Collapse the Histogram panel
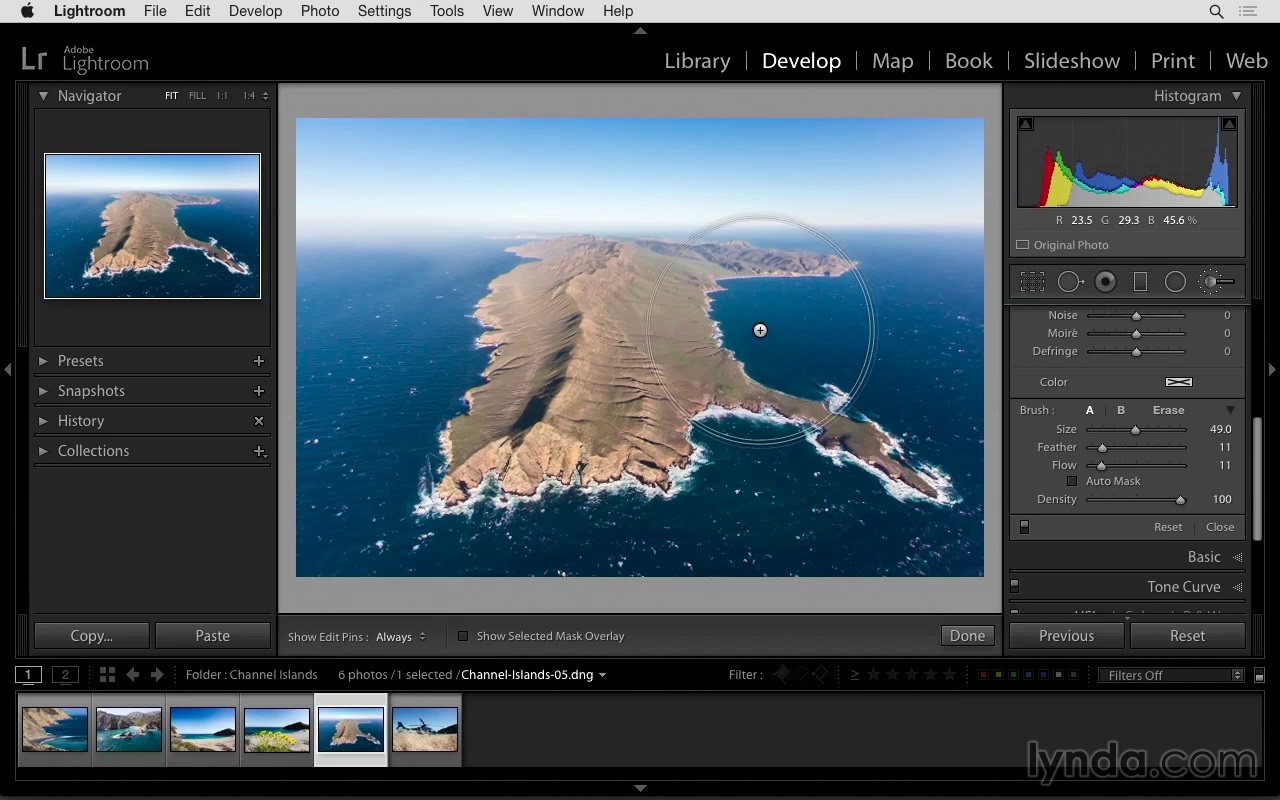1280x800 pixels. click(x=1236, y=96)
